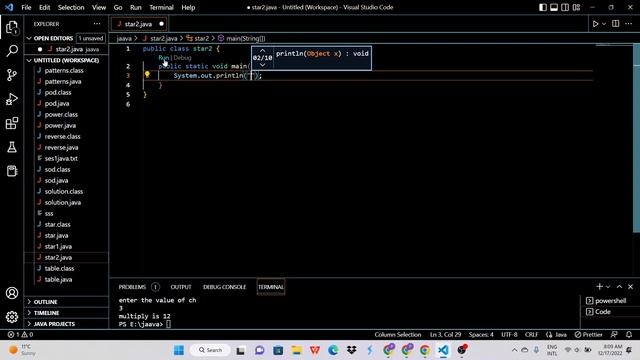Switch to the Output panel tab

[x=181, y=287]
